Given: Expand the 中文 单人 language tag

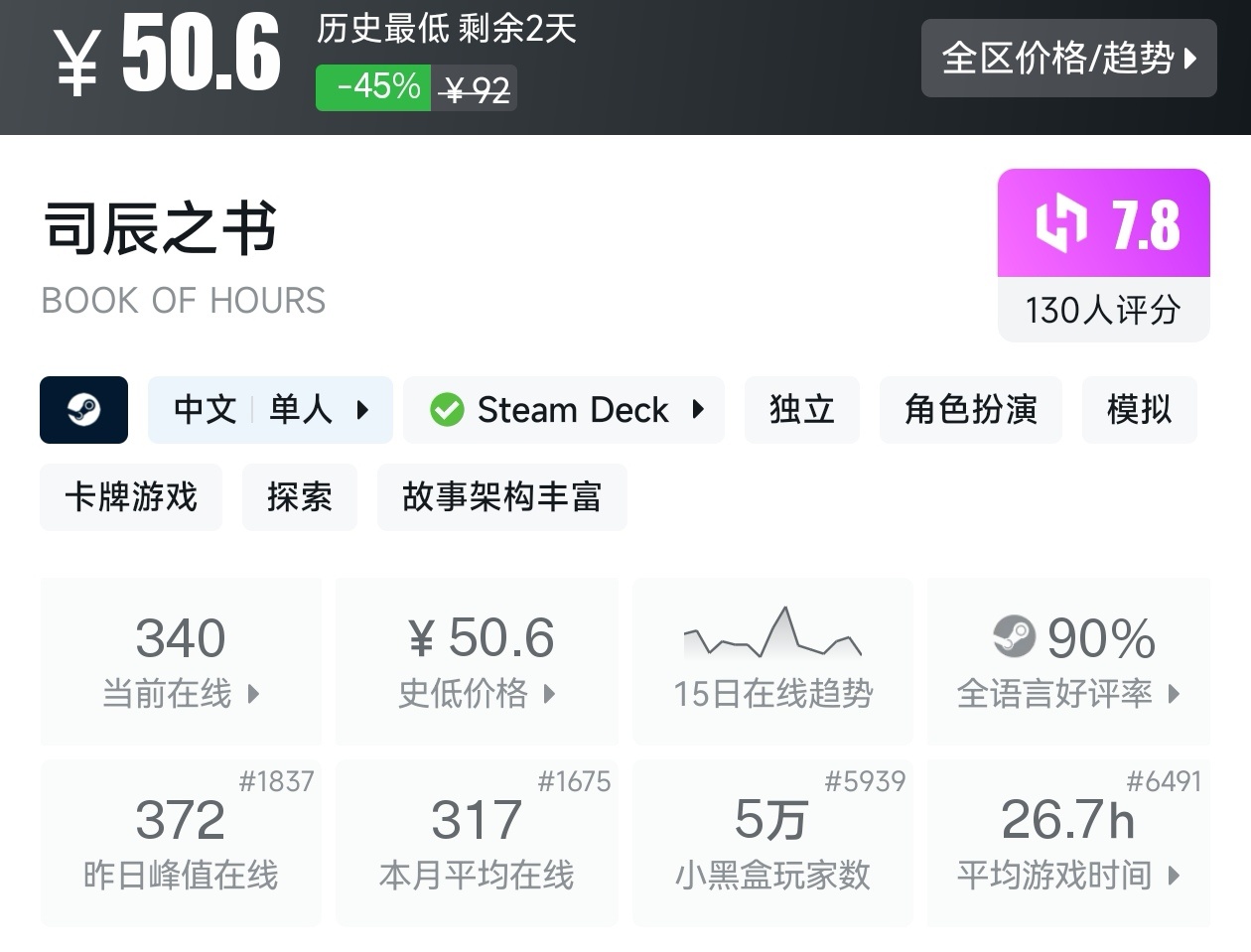Looking at the screenshot, I should 270,409.
